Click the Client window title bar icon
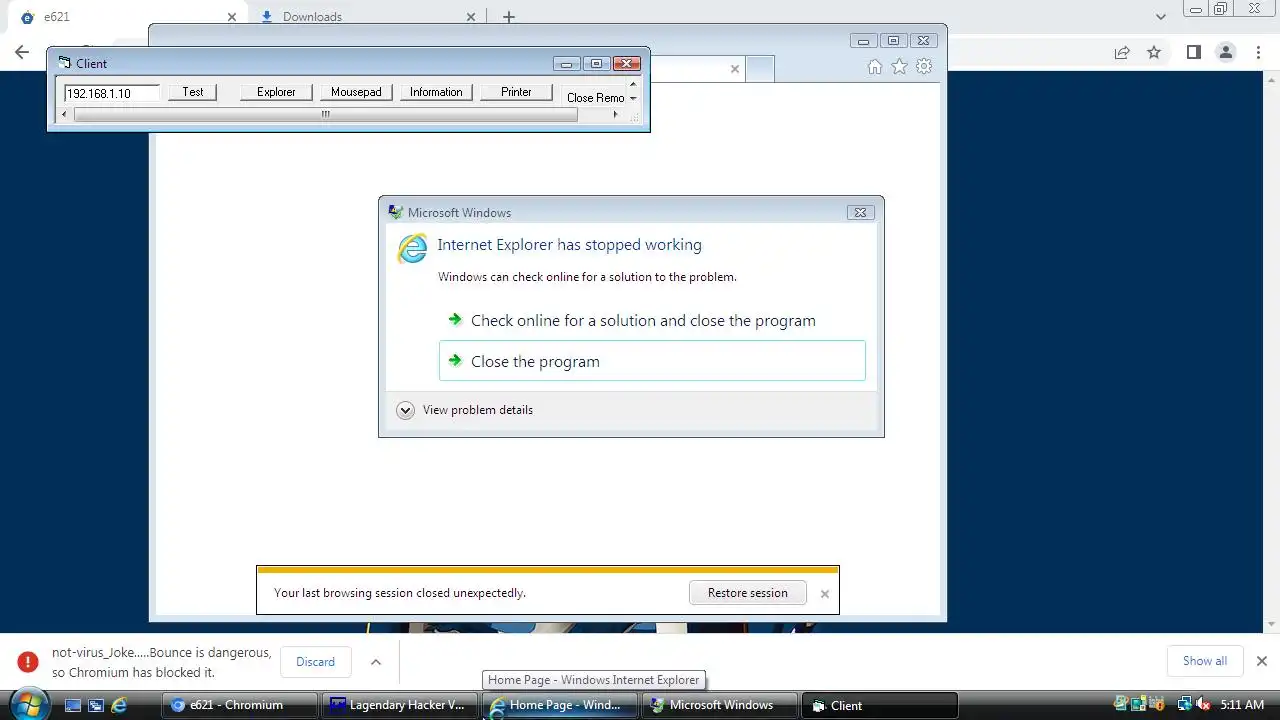The height and width of the screenshot is (720, 1280). [65, 63]
